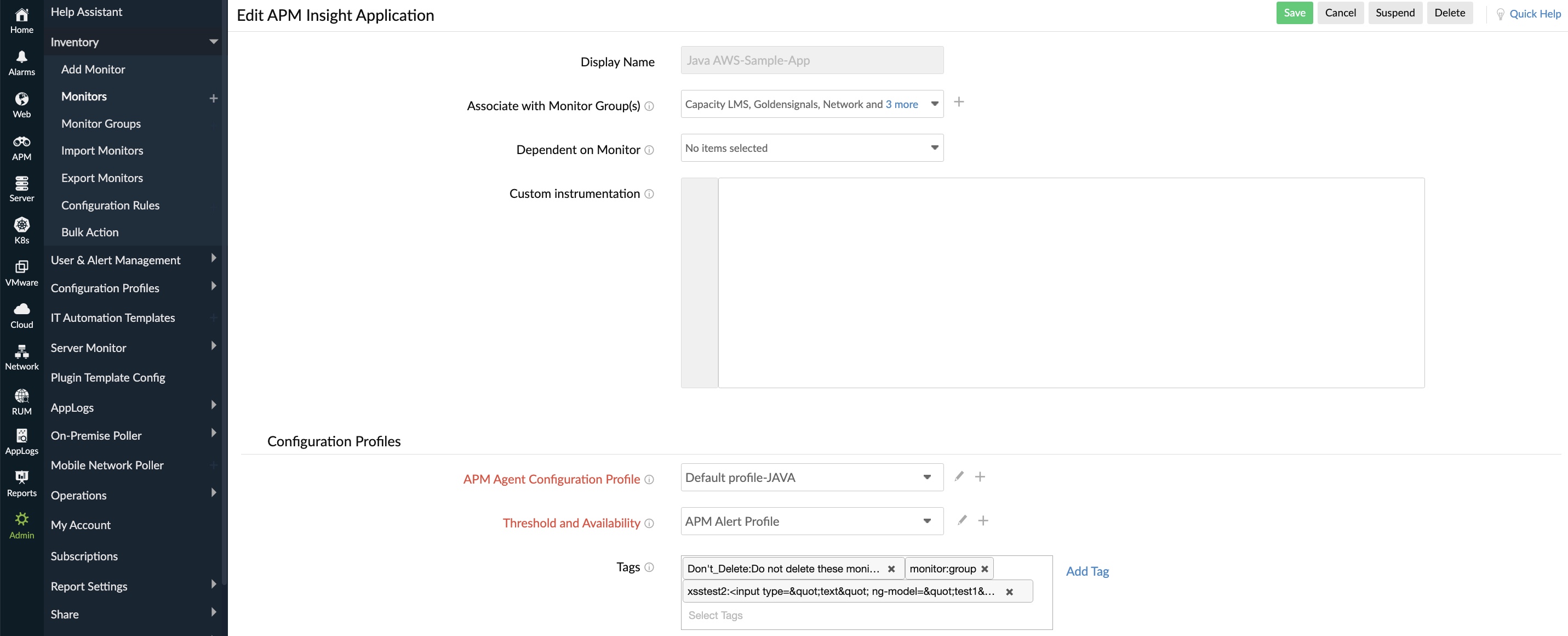Remove monitor:group tag
This screenshot has height=636, width=1568.
[985, 568]
